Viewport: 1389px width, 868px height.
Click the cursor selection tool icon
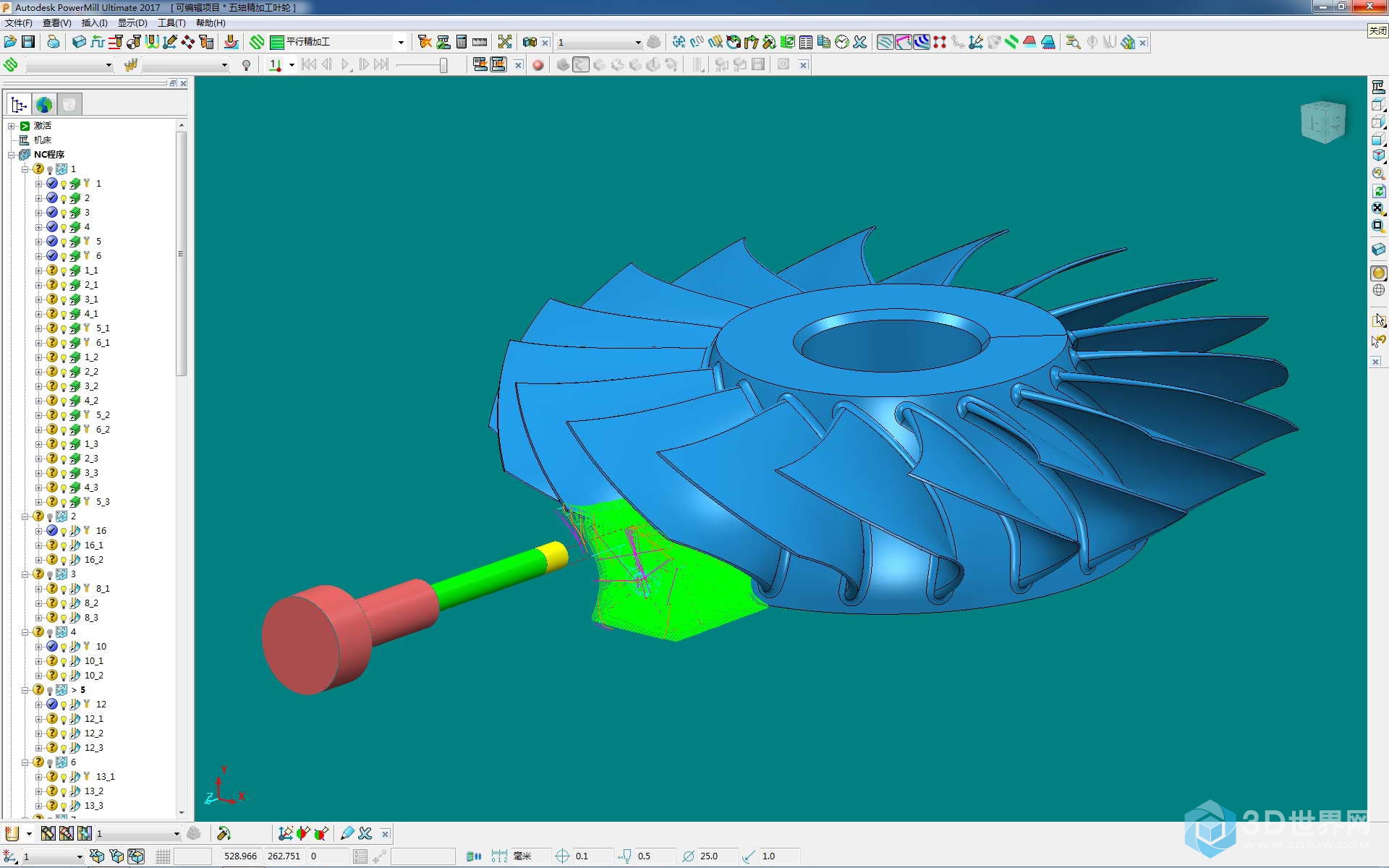(1378, 320)
